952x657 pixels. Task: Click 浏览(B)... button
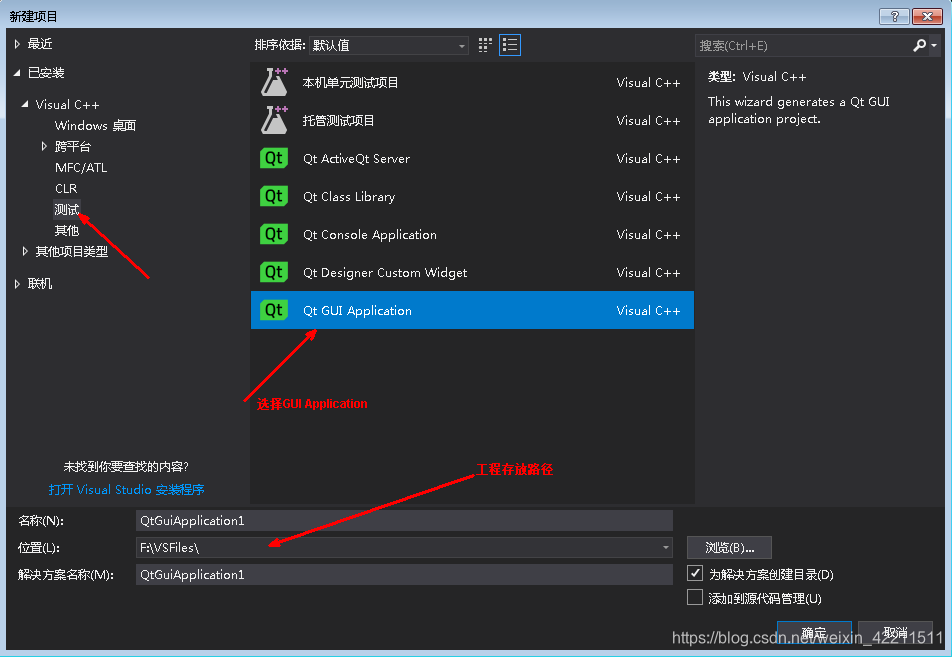[x=729, y=548]
